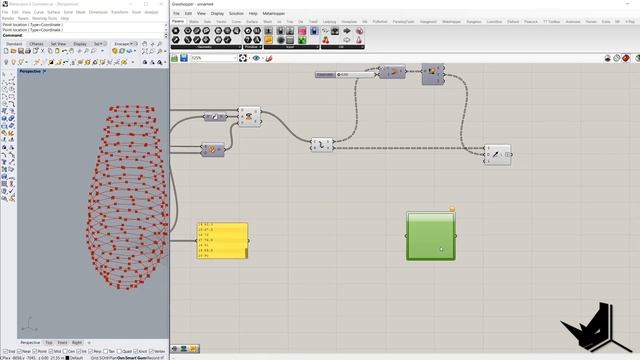The width and height of the screenshot is (640, 360).
Task: Click the cherry-shaped Util icon
Action: coord(326,40)
